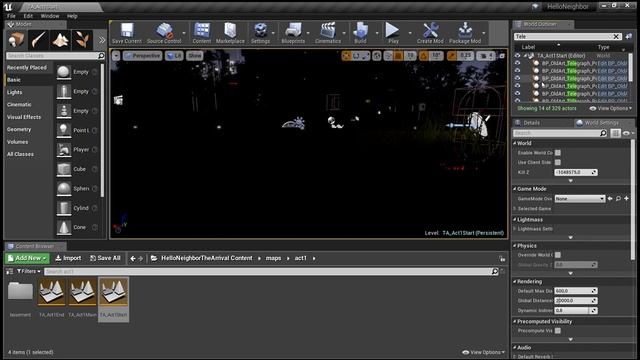Toggle Precompute Visibility checkbox

tap(558, 331)
